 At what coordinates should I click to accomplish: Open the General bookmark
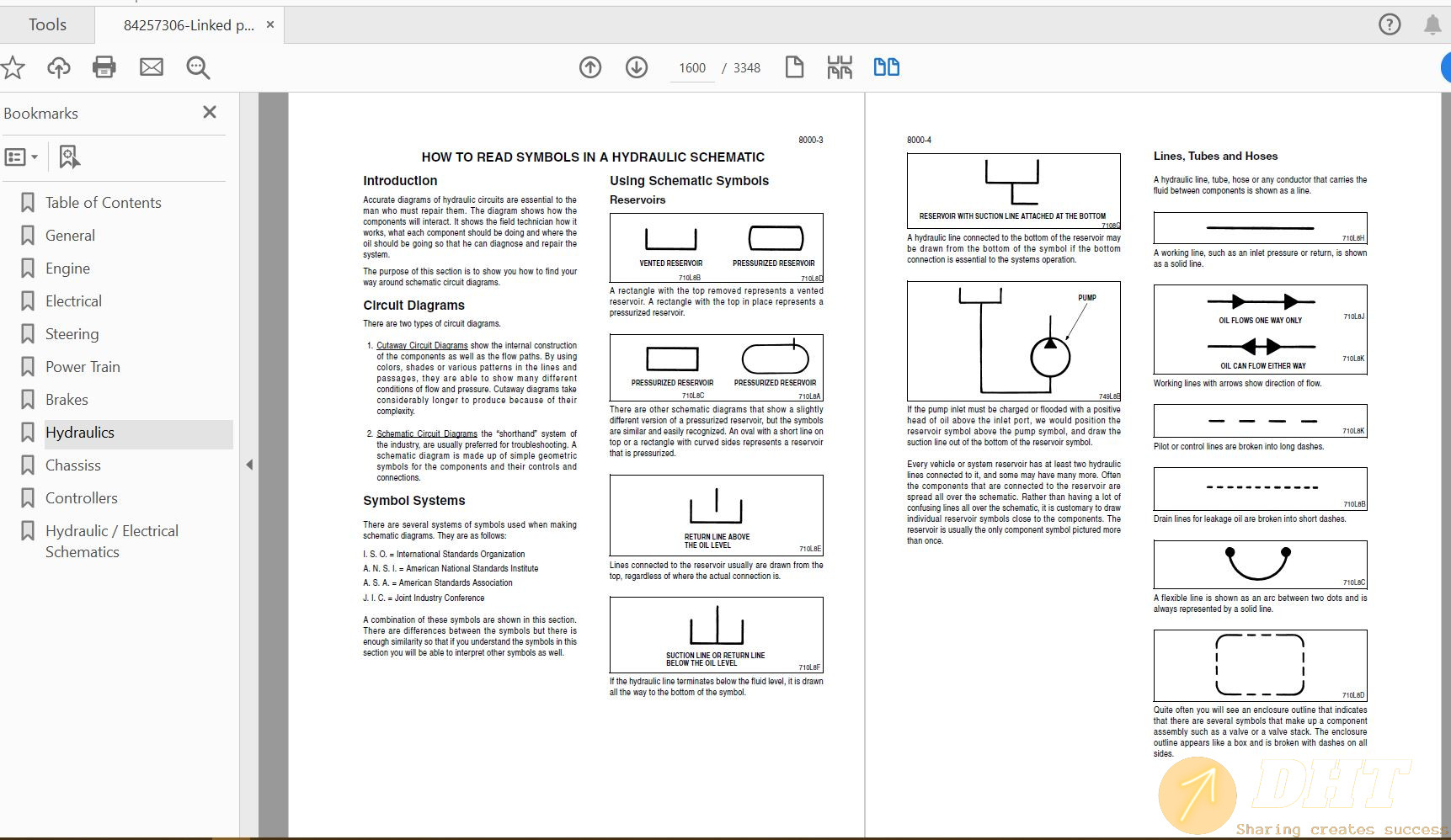[70, 236]
